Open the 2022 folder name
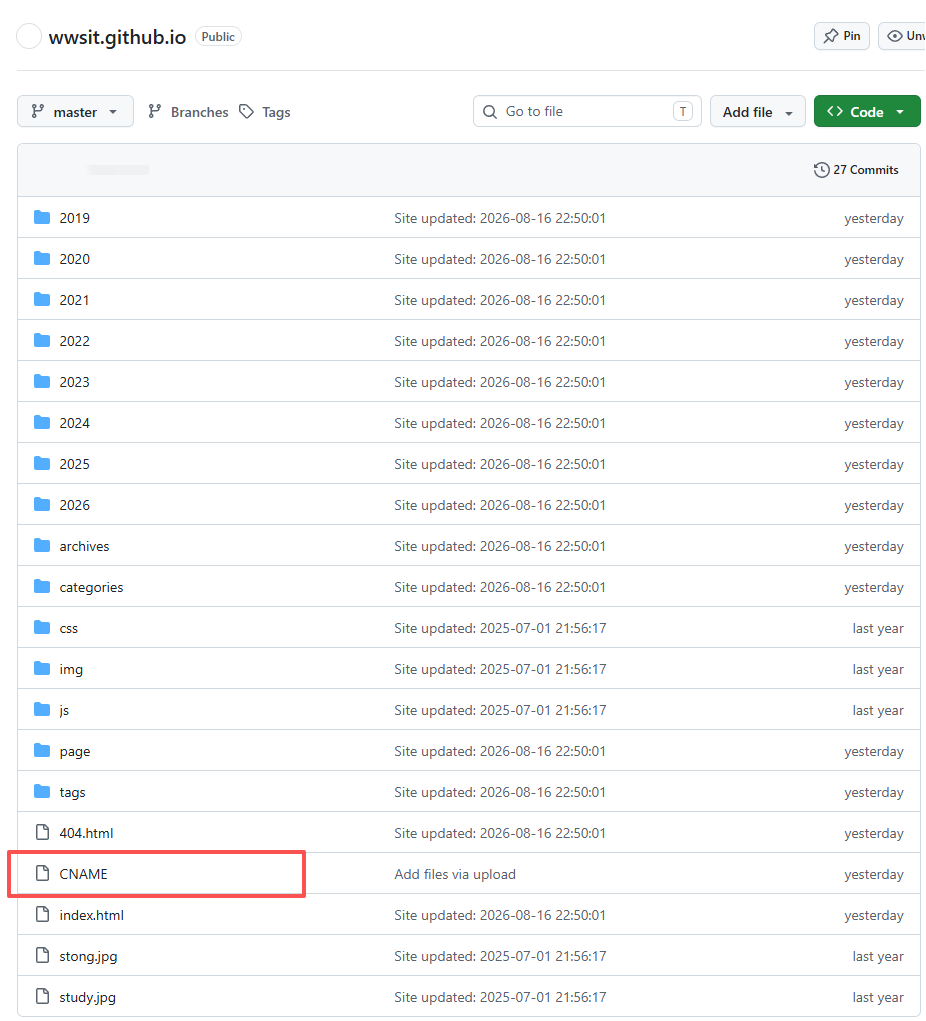This screenshot has width=926, height=1021. click(75, 341)
